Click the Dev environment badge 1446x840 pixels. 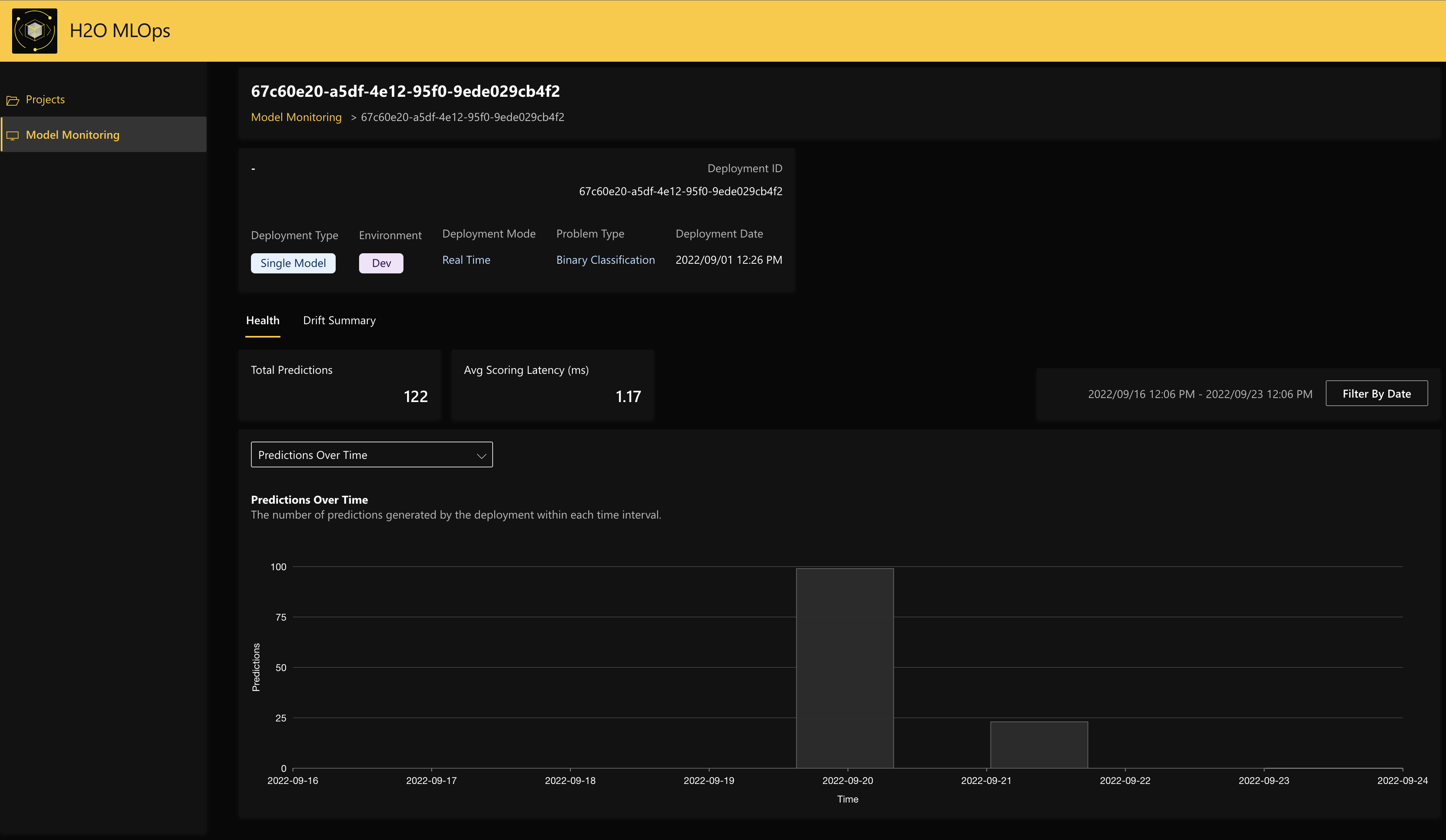tap(381, 263)
